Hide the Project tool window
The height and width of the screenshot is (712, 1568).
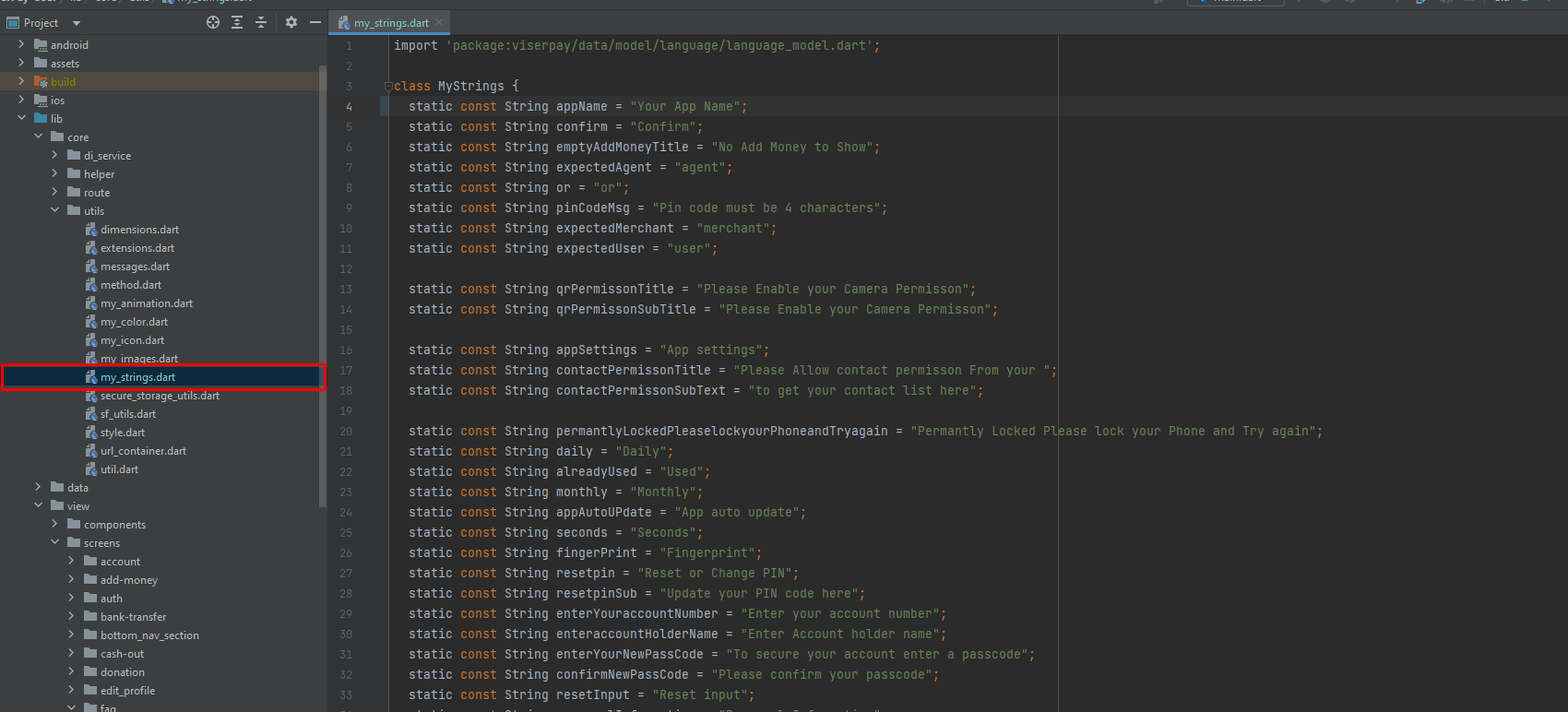click(x=315, y=22)
